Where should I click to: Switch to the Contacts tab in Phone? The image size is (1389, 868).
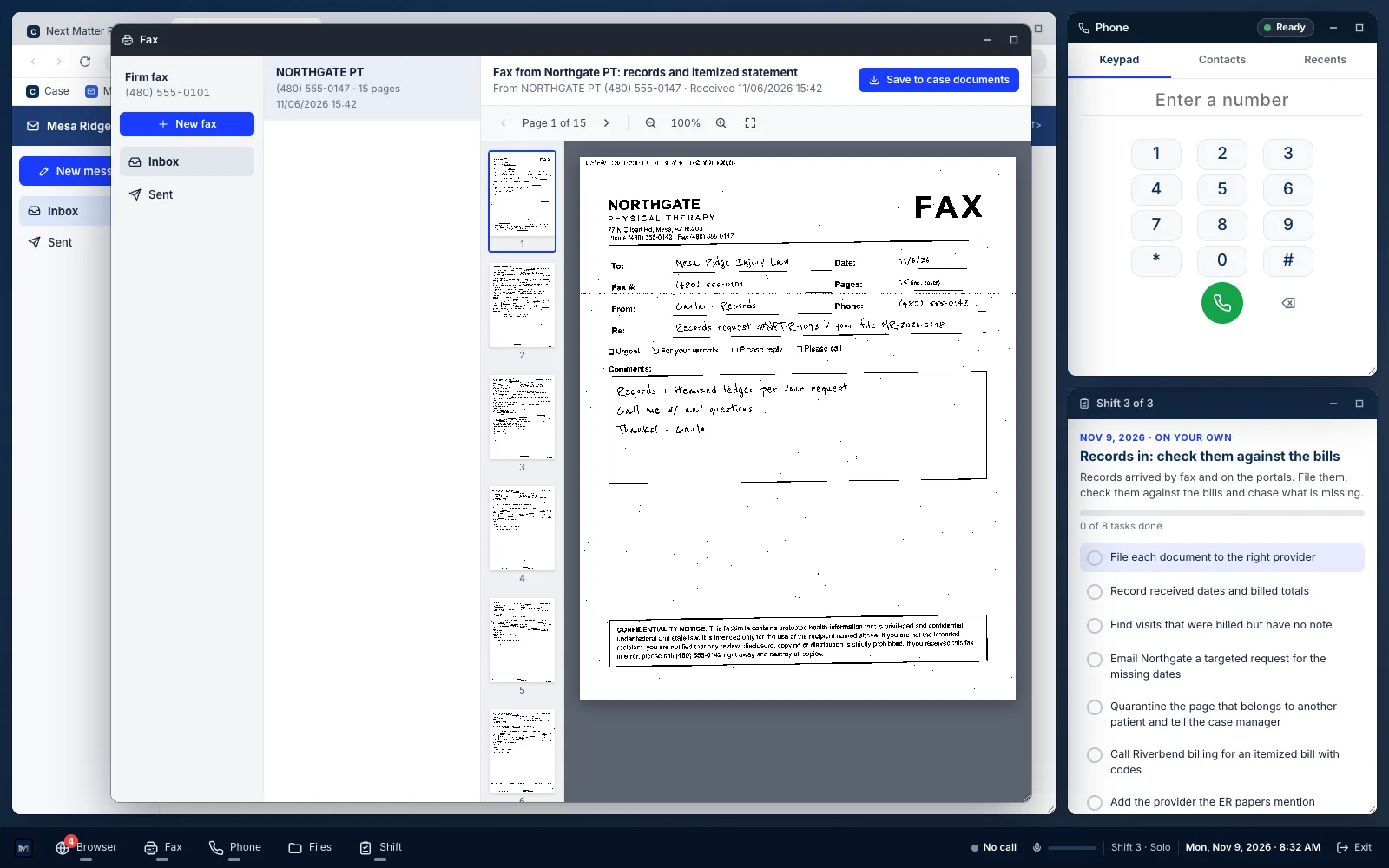point(1221,60)
